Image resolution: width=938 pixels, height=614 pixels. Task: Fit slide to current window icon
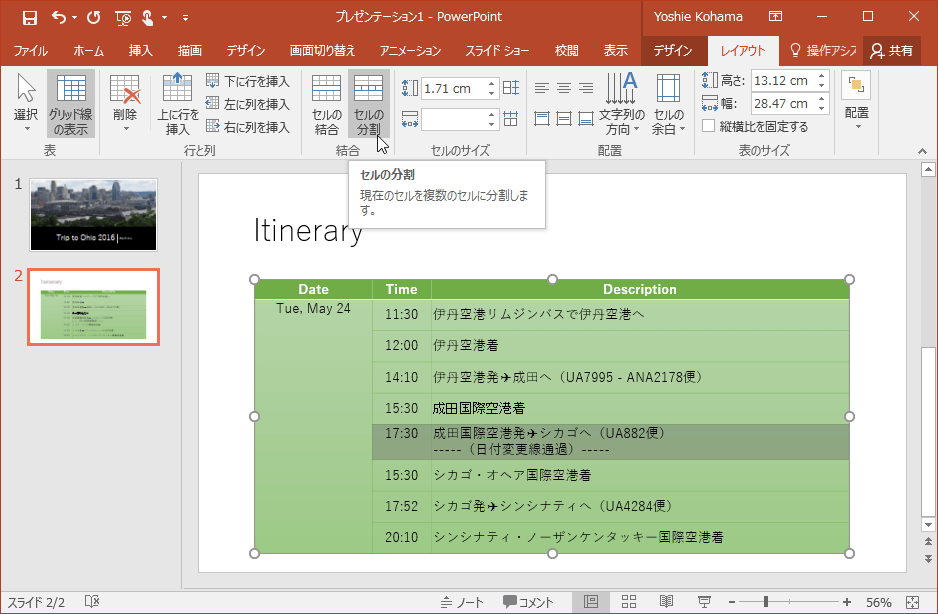[x=912, y=602]
